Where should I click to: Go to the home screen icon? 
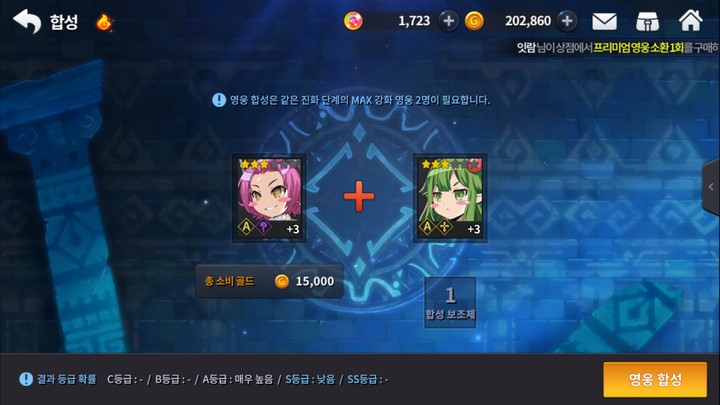(x=691, y=21)
